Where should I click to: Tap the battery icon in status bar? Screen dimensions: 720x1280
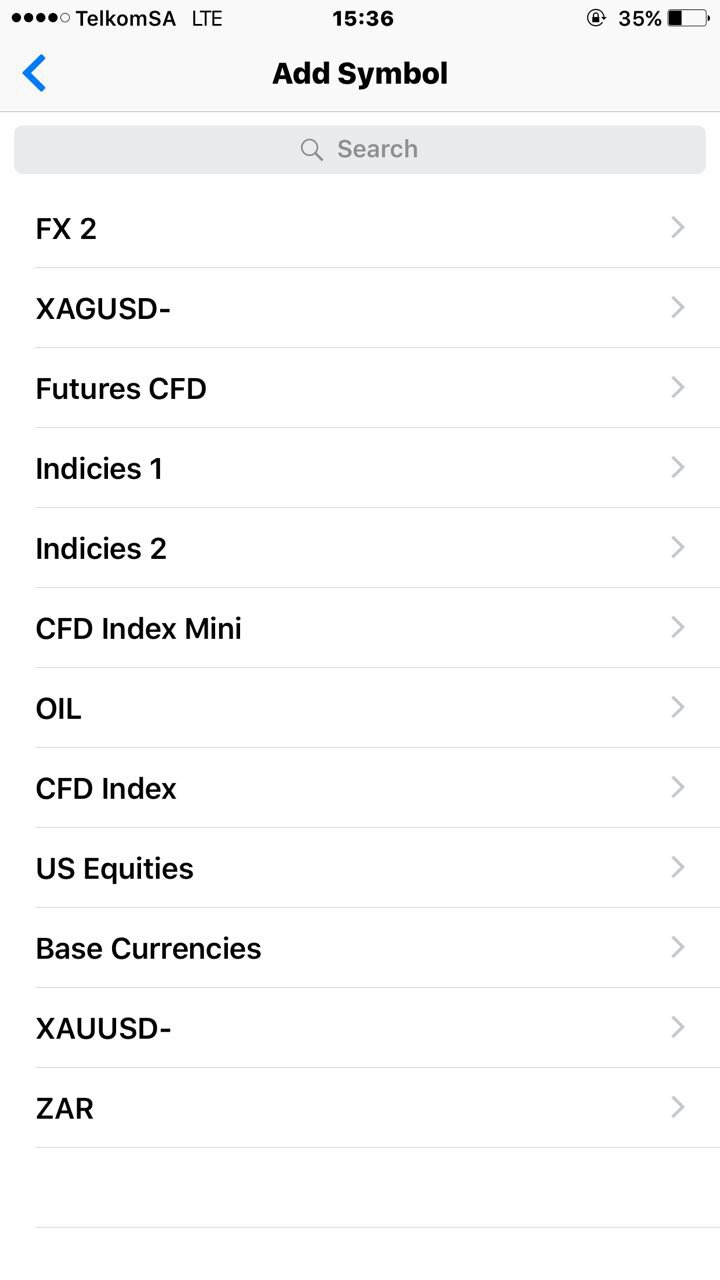688,18
